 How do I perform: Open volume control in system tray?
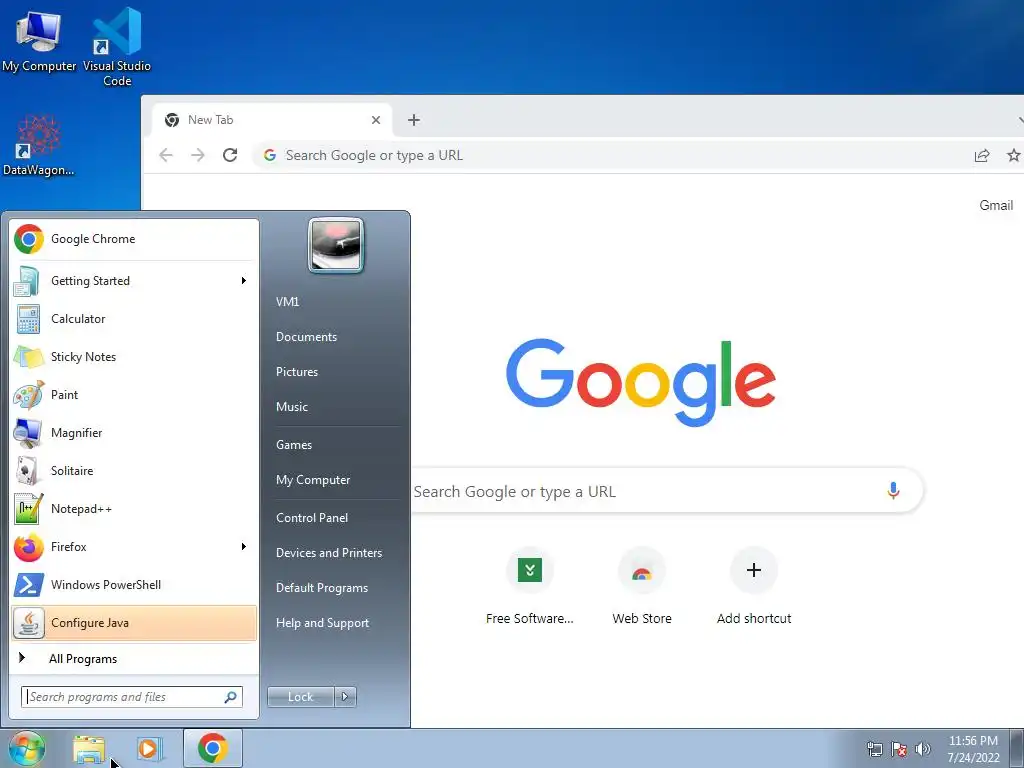pyautogui.click(x=923, y=749)
